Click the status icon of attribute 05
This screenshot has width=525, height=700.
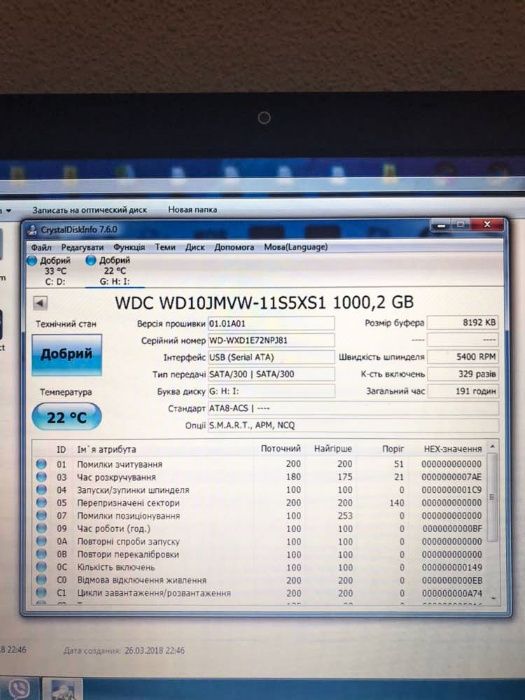(41, 503)
